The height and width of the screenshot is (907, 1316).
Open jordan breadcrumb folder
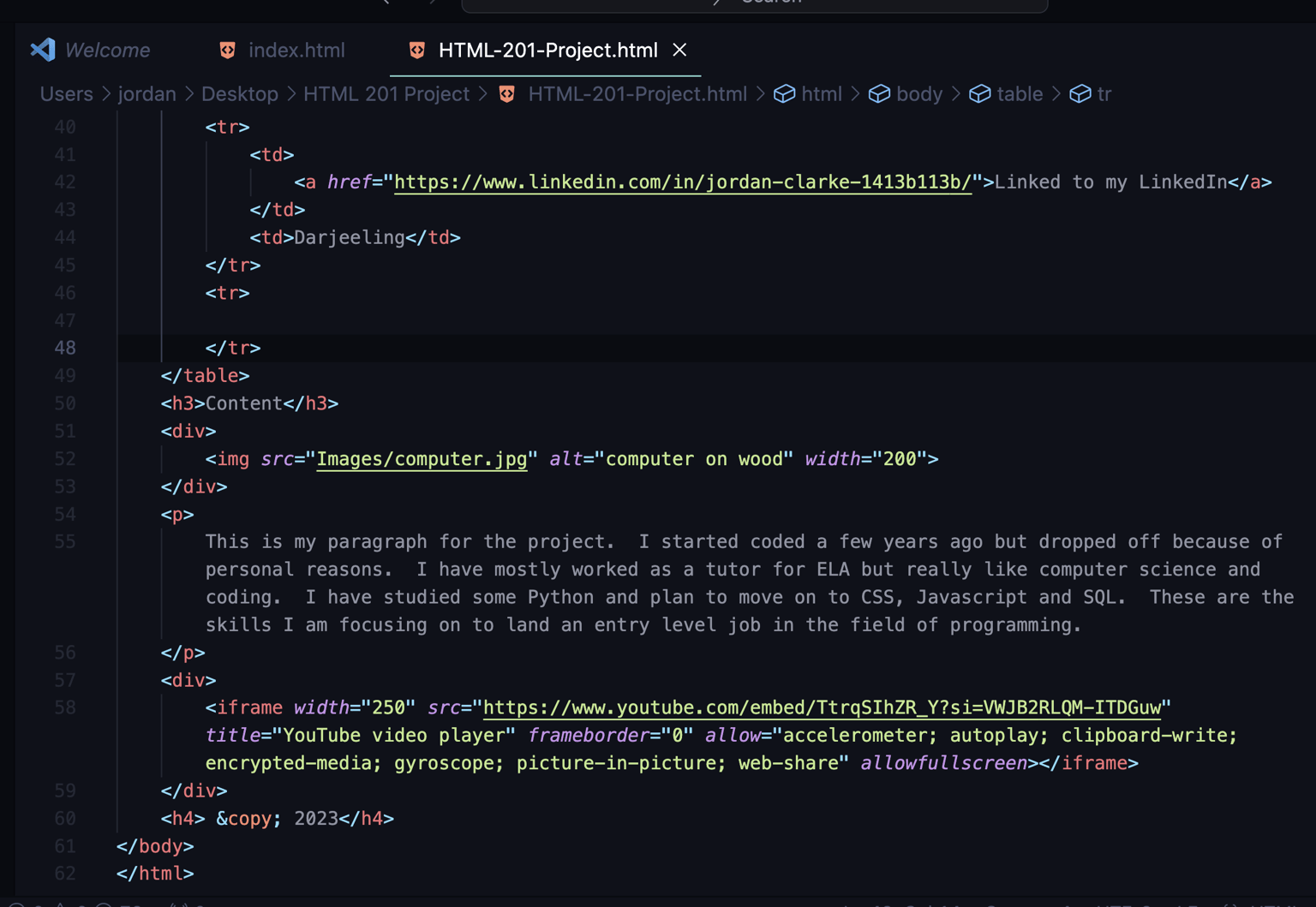pos(147,94)
